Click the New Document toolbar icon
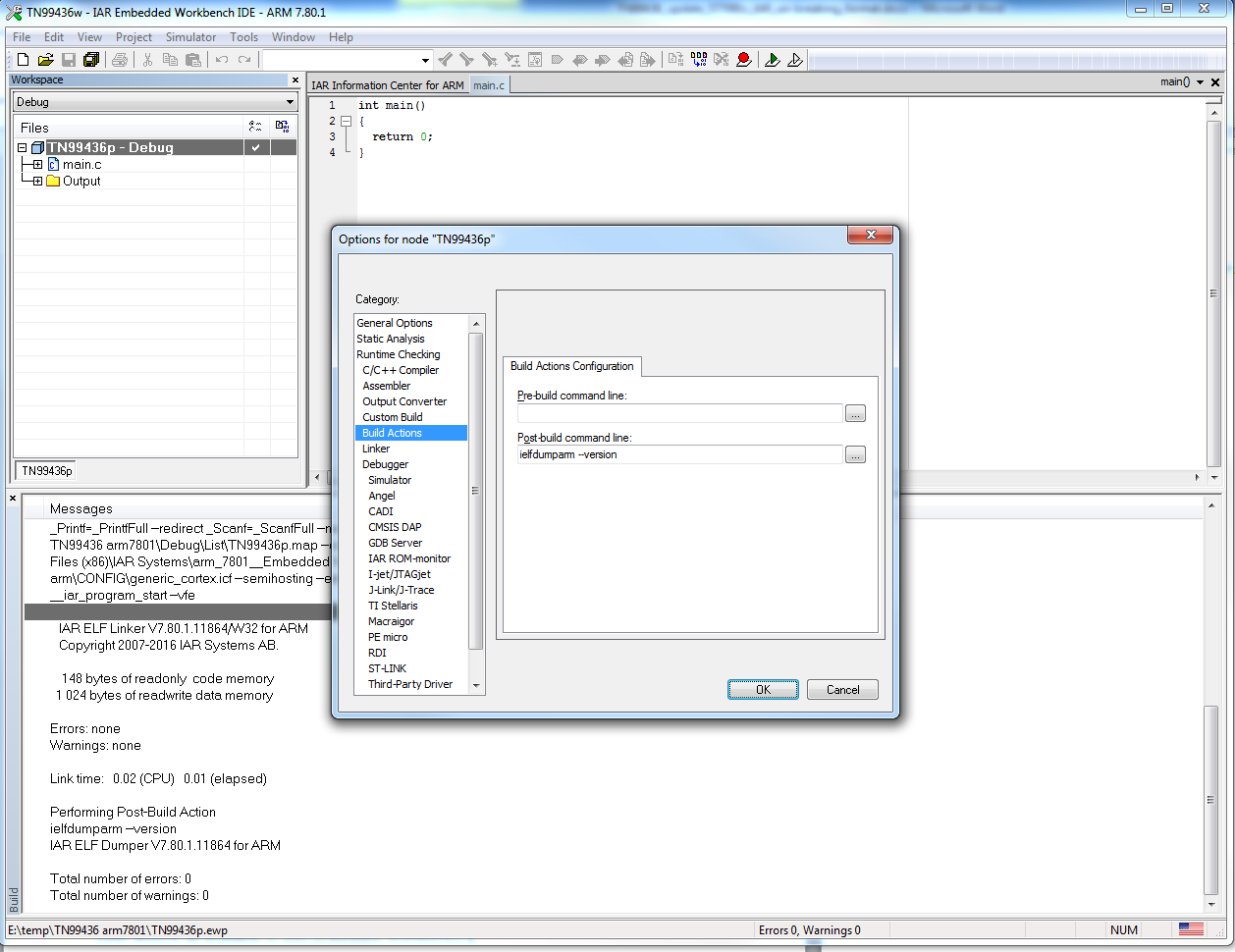Image resolution: width=1235 pixels, height=952 pixels. [x=24, y=60]
